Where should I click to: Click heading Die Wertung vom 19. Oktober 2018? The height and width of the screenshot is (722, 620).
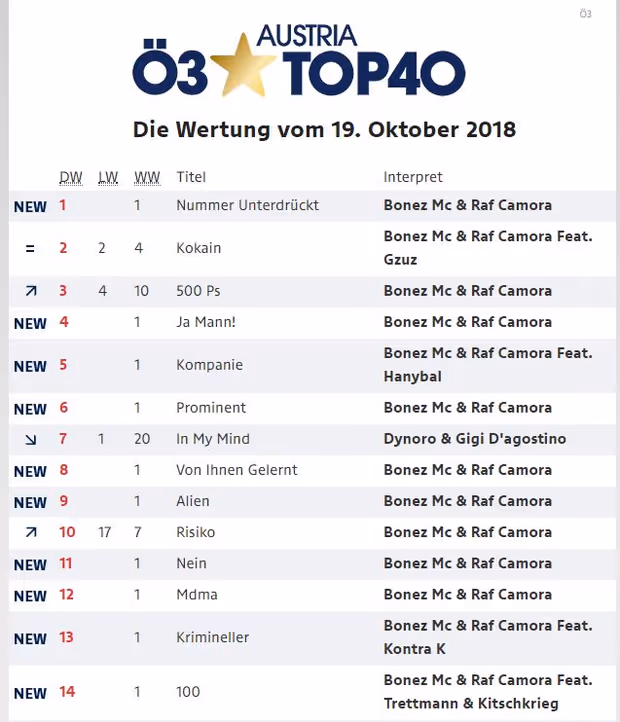[324, 130]
